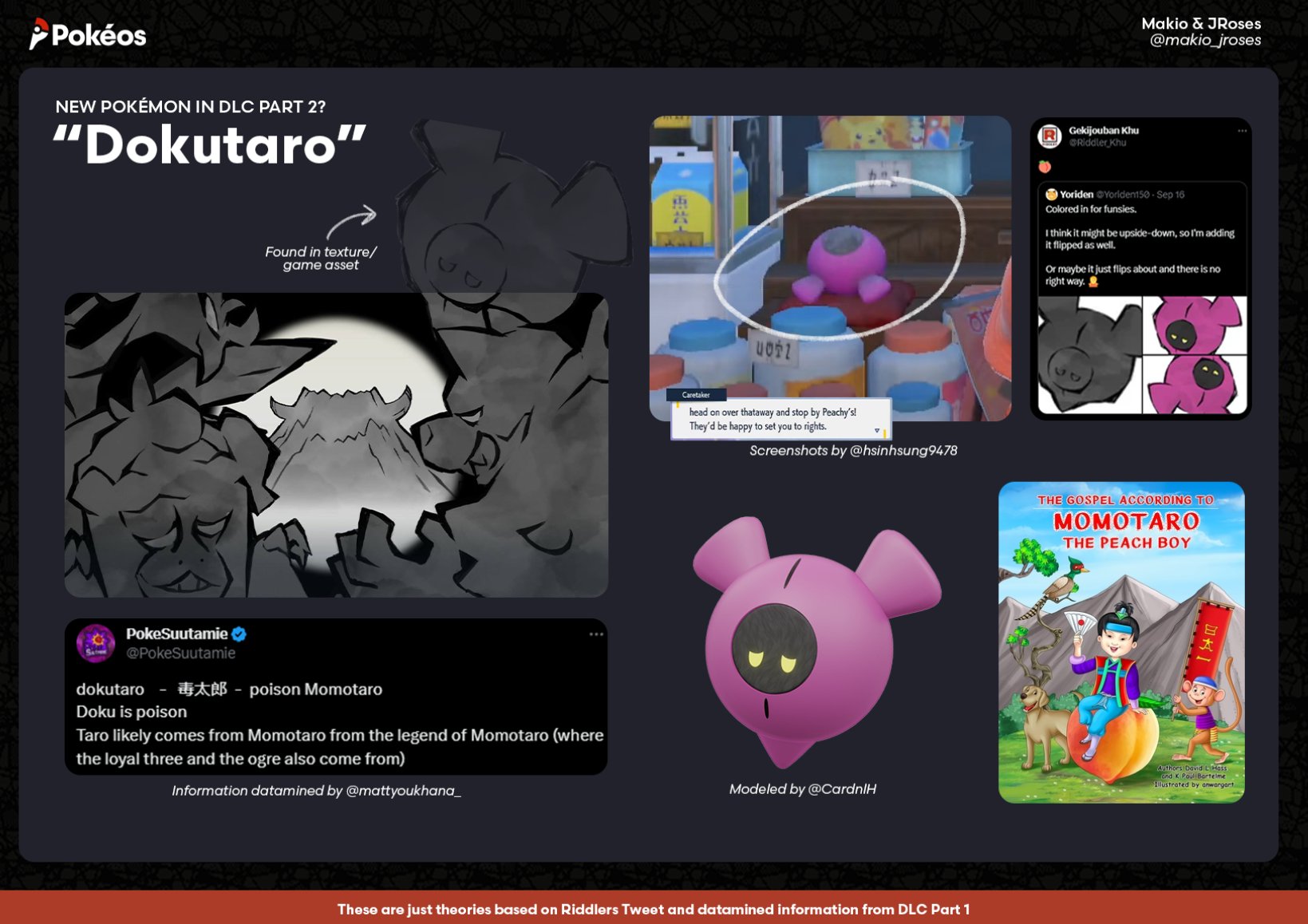Click the "Modeled by @CardnlH" caption
The image size is (1308, 924).
tap(803, 789)
